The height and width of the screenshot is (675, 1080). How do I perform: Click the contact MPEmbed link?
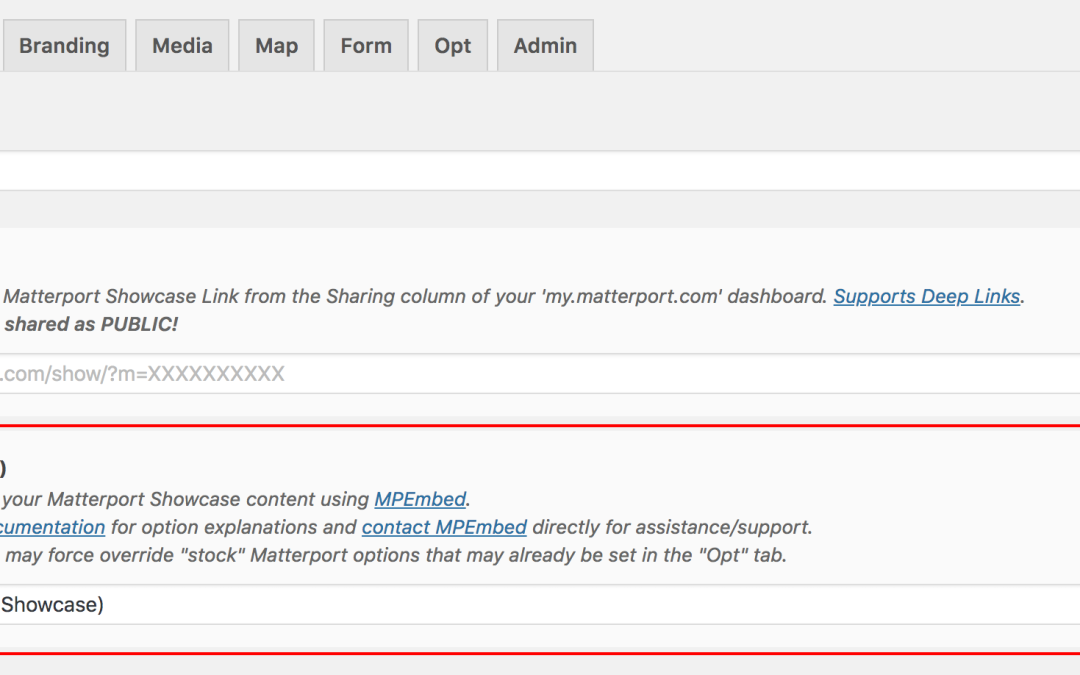tap(444, 527)
